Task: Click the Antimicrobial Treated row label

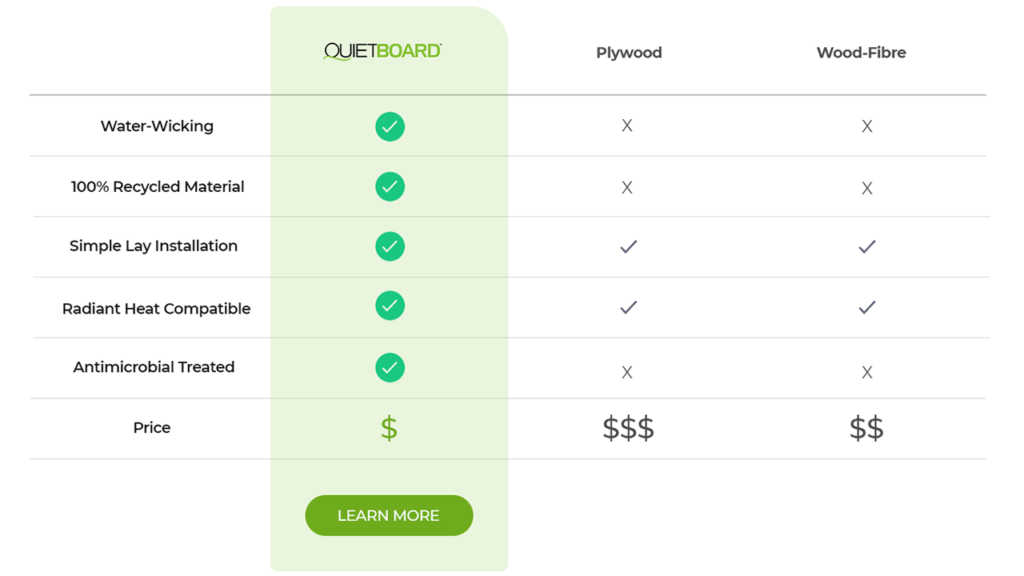Action: 153,367
